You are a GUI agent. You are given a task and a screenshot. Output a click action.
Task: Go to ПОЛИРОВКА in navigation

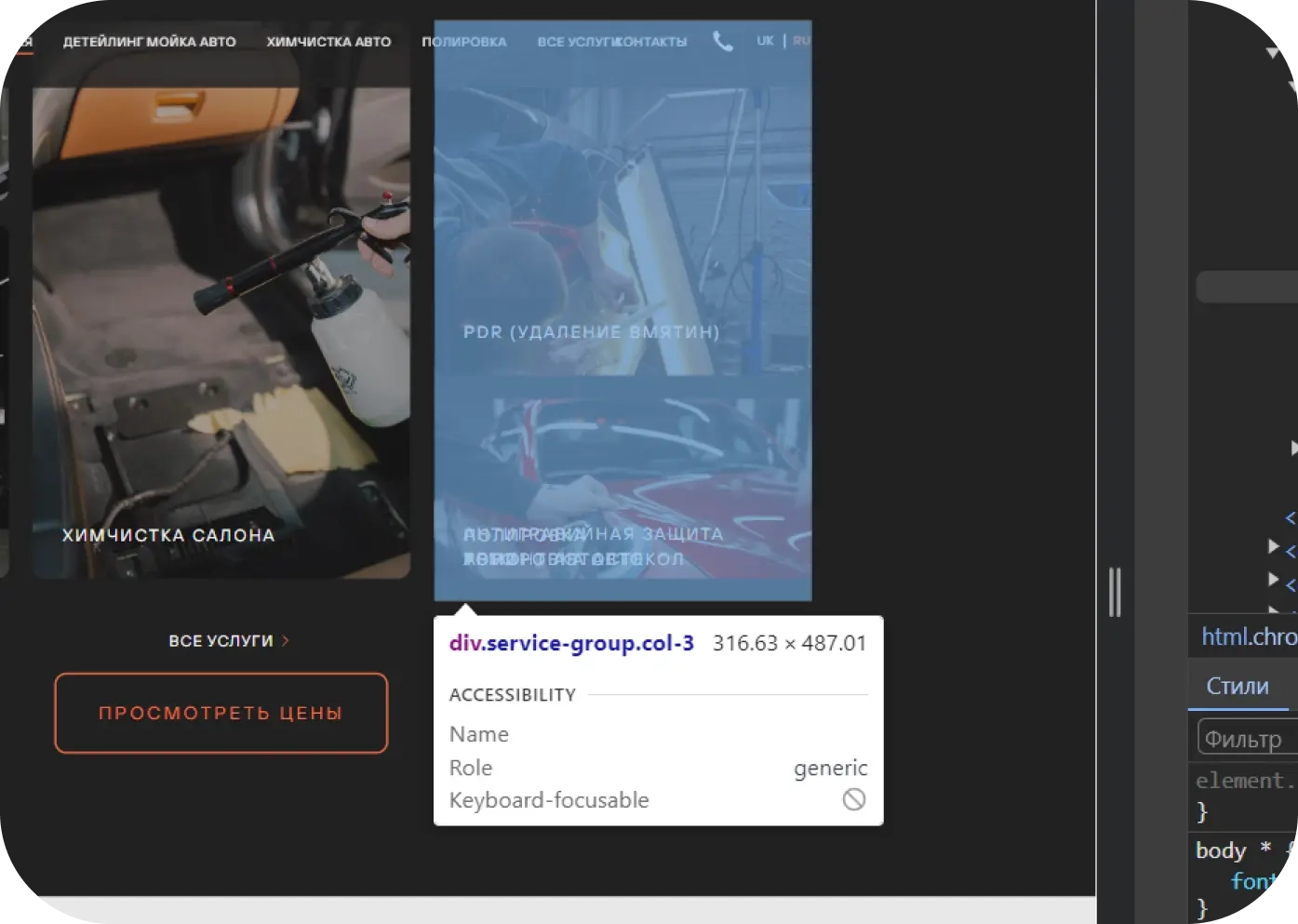point(463,42)
